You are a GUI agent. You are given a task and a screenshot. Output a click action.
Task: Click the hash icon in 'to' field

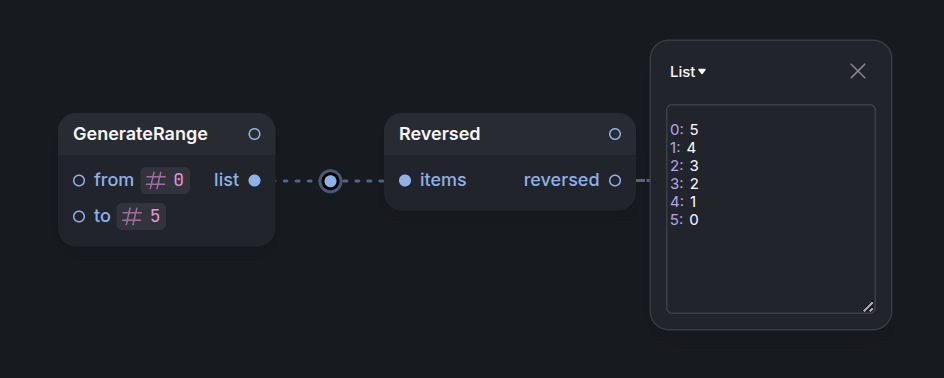(x=132, y=217)
